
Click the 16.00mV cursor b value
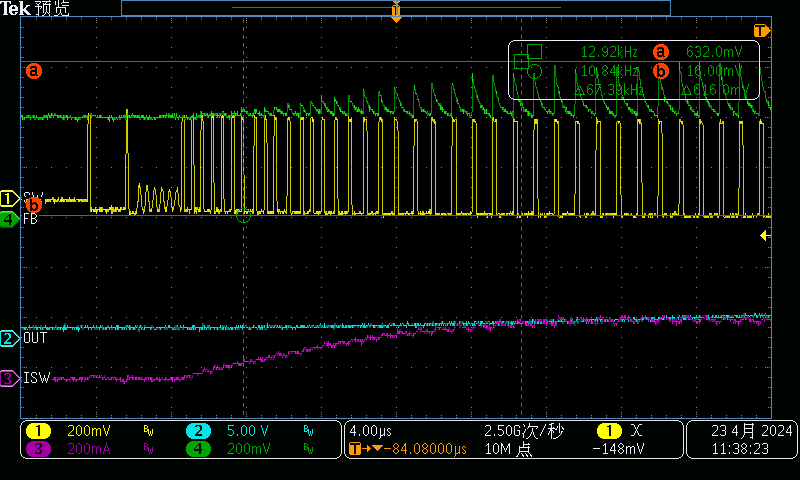tap(714, 71)
